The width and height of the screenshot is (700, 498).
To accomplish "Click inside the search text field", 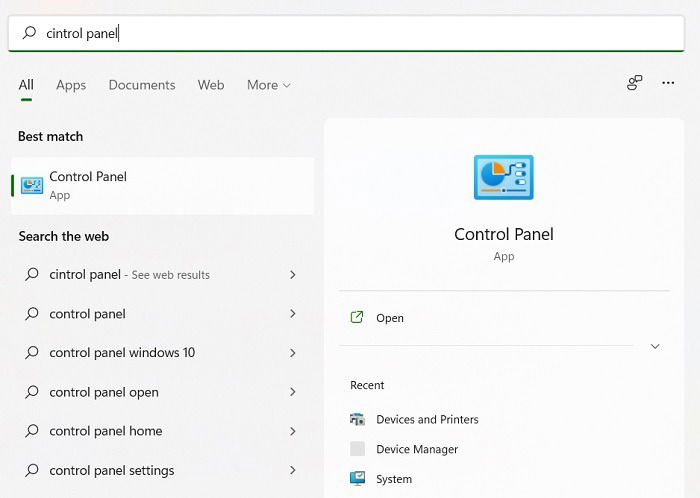I will point(346,33).
